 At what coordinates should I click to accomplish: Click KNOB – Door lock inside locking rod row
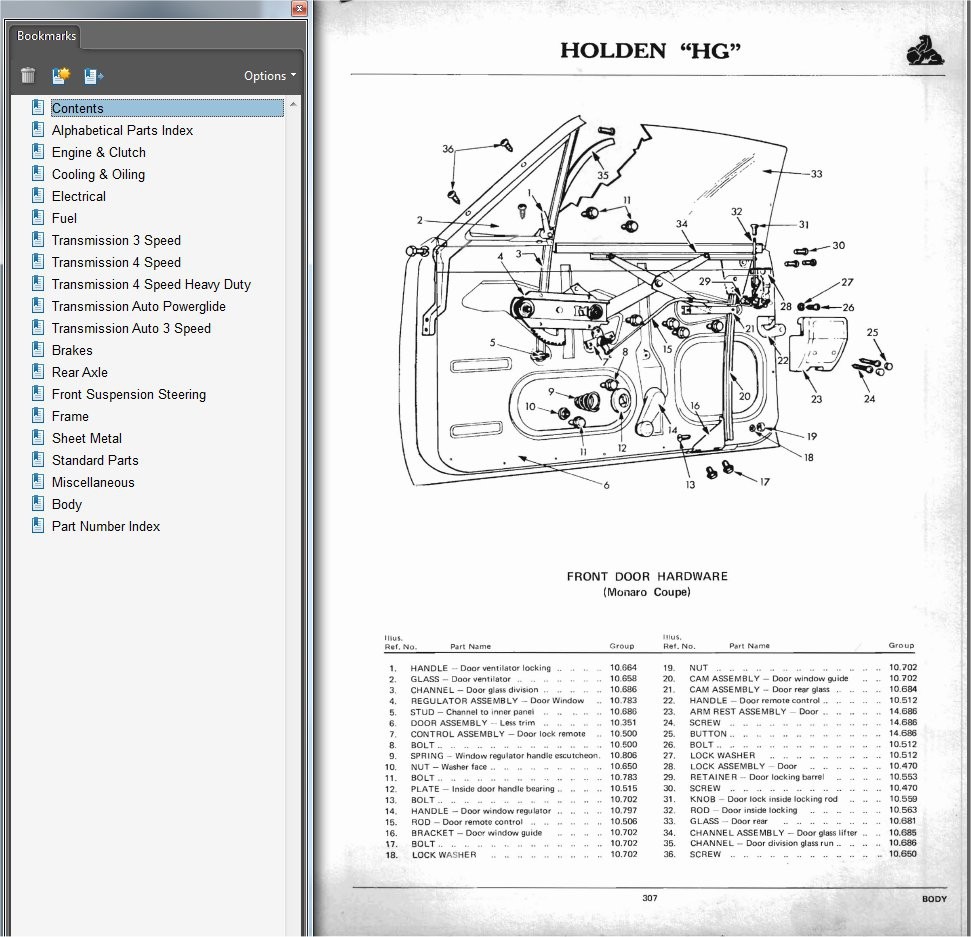tap(790, 800)
